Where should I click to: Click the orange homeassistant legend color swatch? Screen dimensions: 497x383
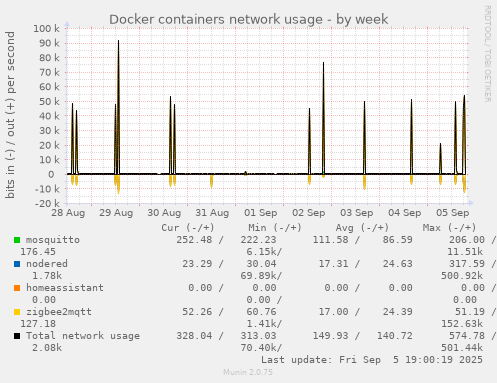[x=17, y=288]
